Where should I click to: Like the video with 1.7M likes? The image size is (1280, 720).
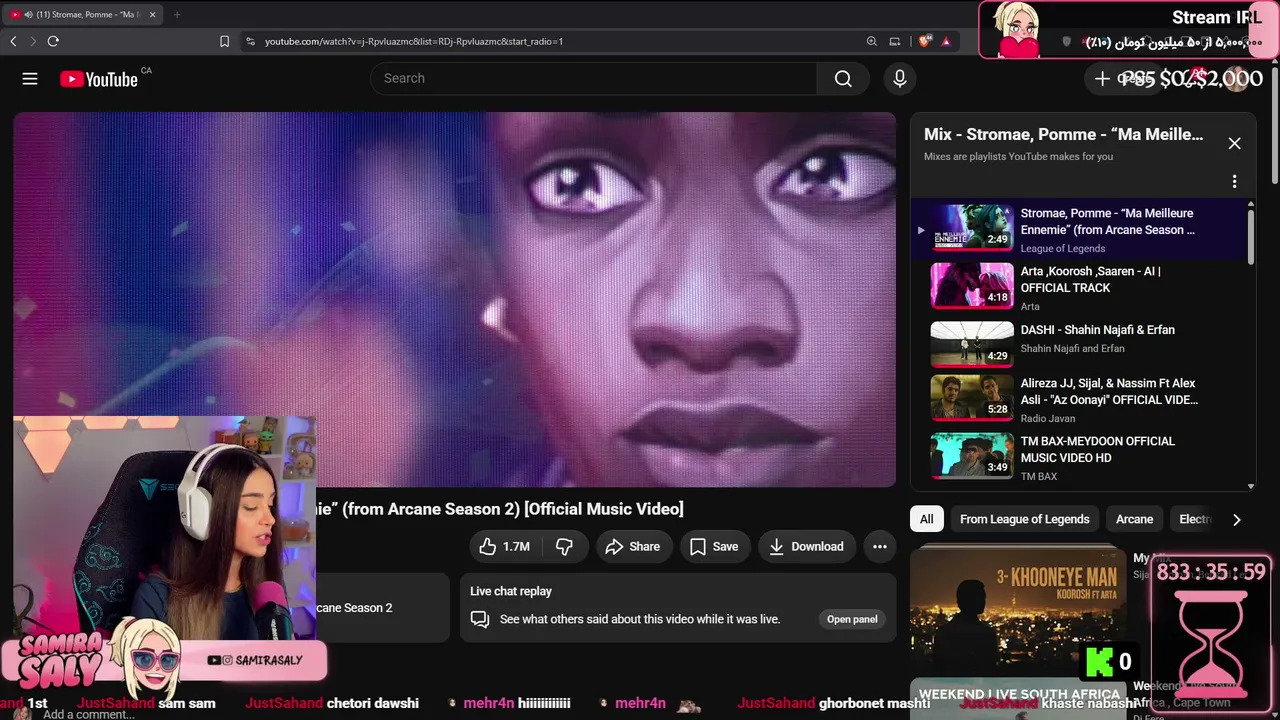point(505,546)
